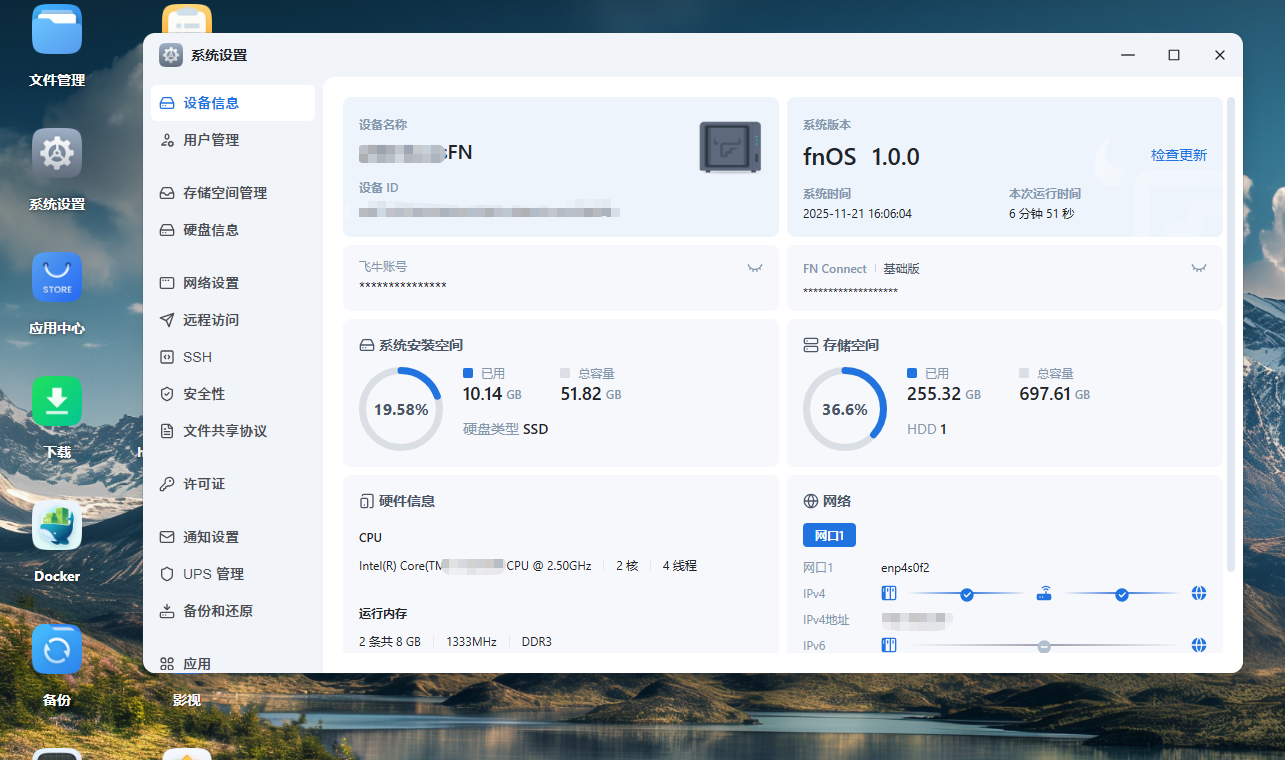The height and width of the screenshot is (760, 1285).
Task: Select 网络设置 sidebar item
Action: tap(210, 283)
